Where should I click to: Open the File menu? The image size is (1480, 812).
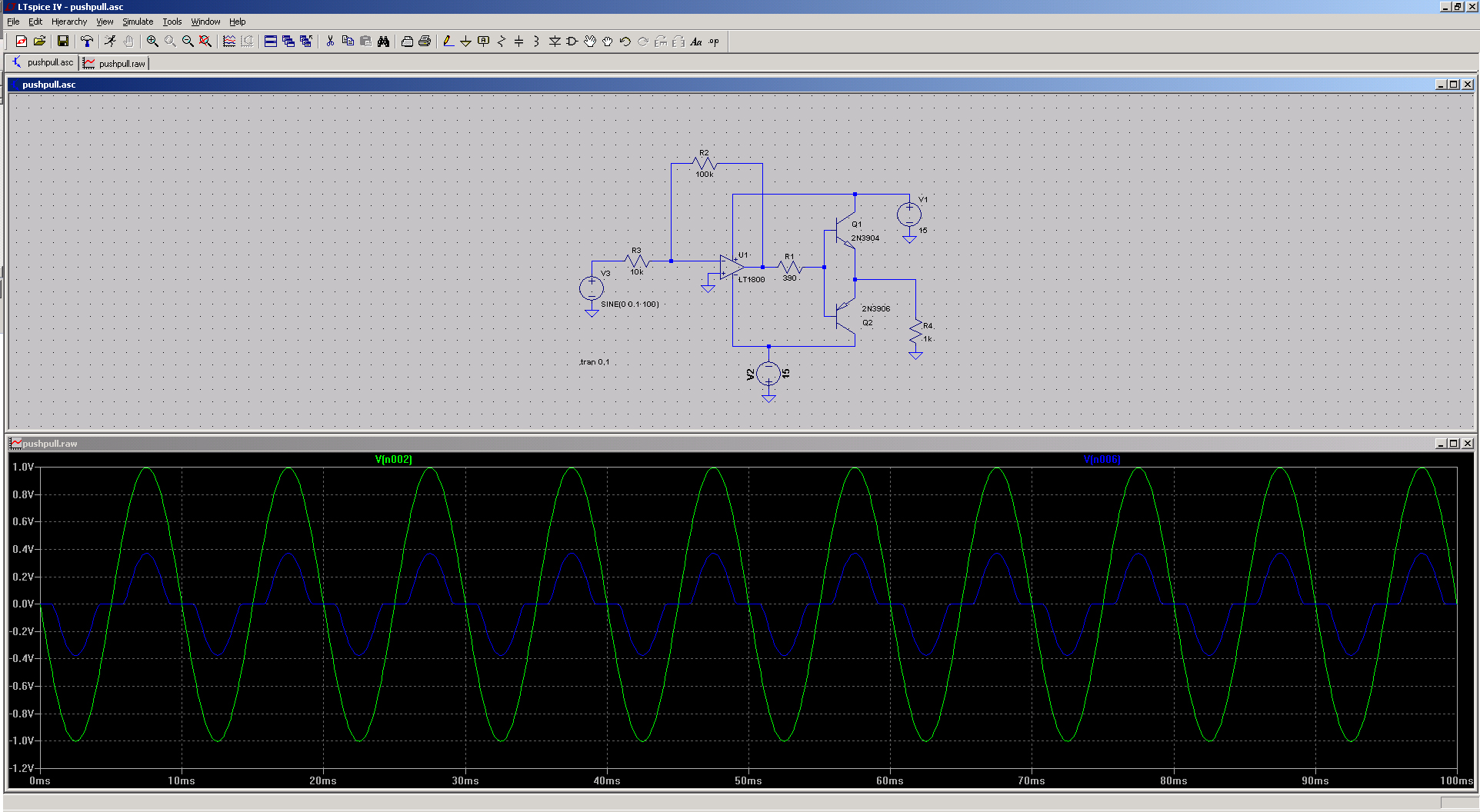pyautogui.click(x=13, y=22)
